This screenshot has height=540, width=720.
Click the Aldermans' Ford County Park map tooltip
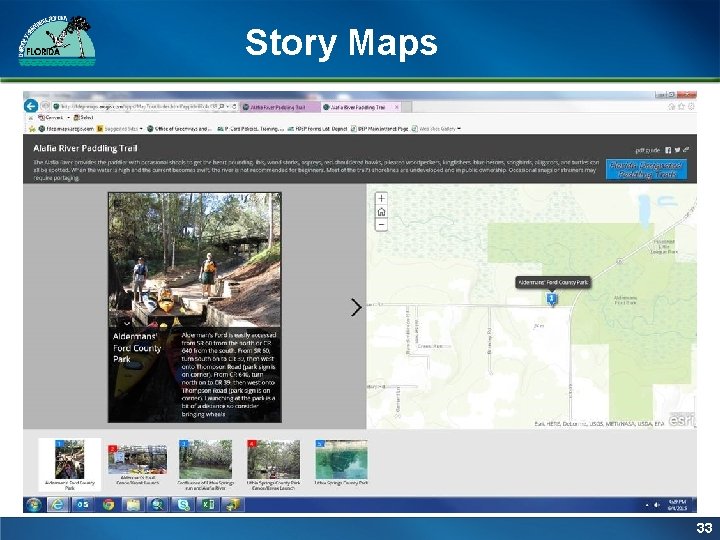click(x=553, y=282)
